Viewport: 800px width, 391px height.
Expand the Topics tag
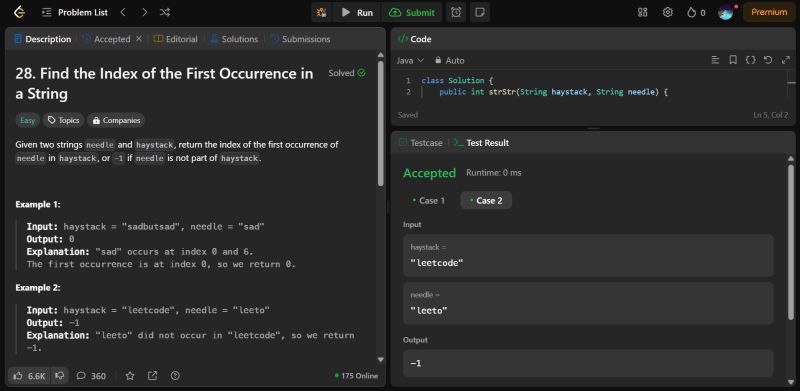pos(64,120)
